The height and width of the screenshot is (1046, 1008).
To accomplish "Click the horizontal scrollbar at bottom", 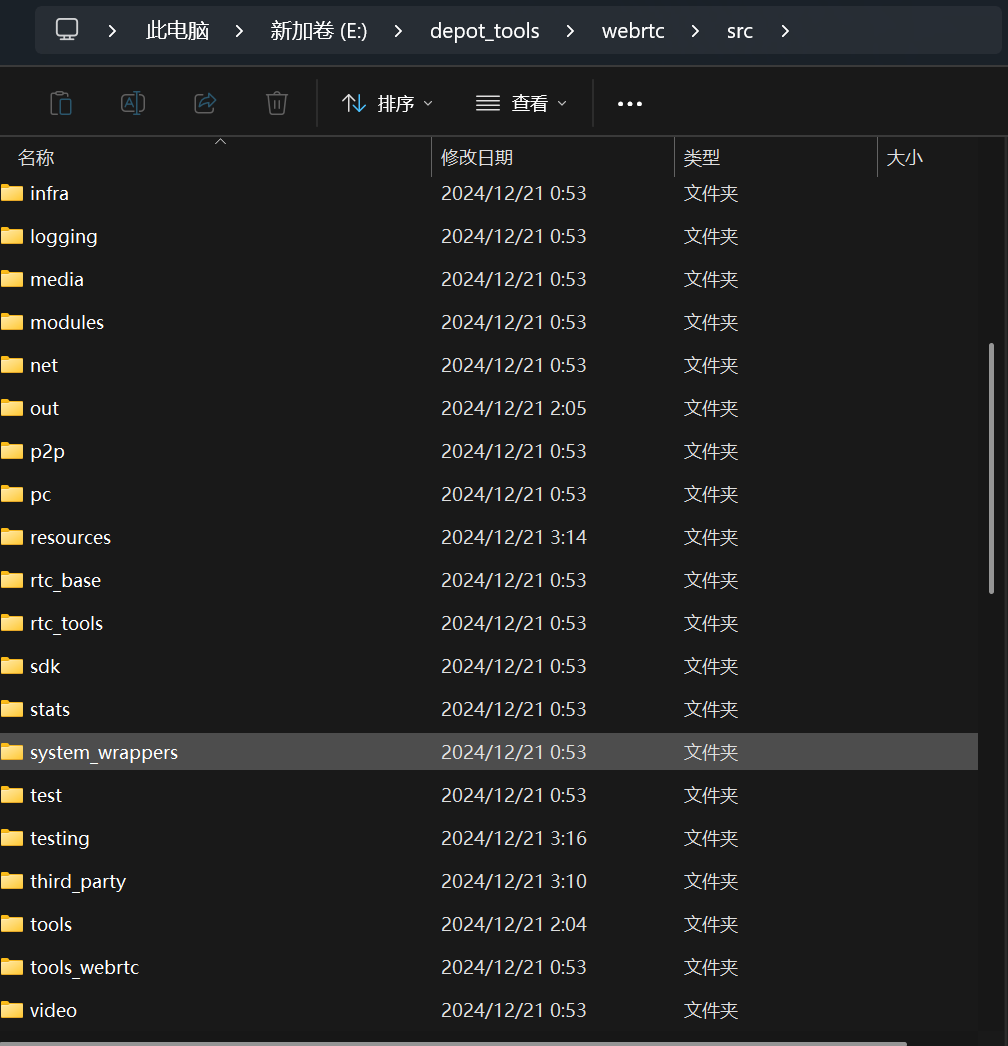I will click(454, 1043).
